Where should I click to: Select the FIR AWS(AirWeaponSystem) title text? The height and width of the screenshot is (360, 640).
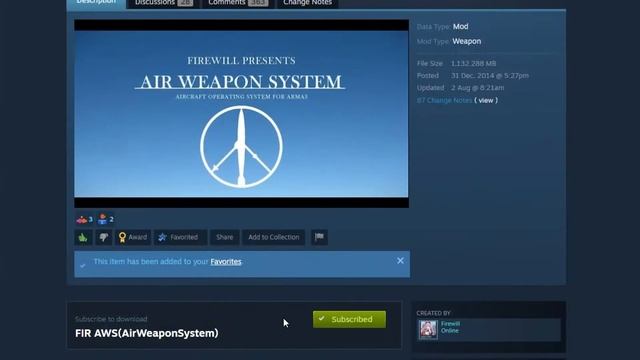pos(147,333)
